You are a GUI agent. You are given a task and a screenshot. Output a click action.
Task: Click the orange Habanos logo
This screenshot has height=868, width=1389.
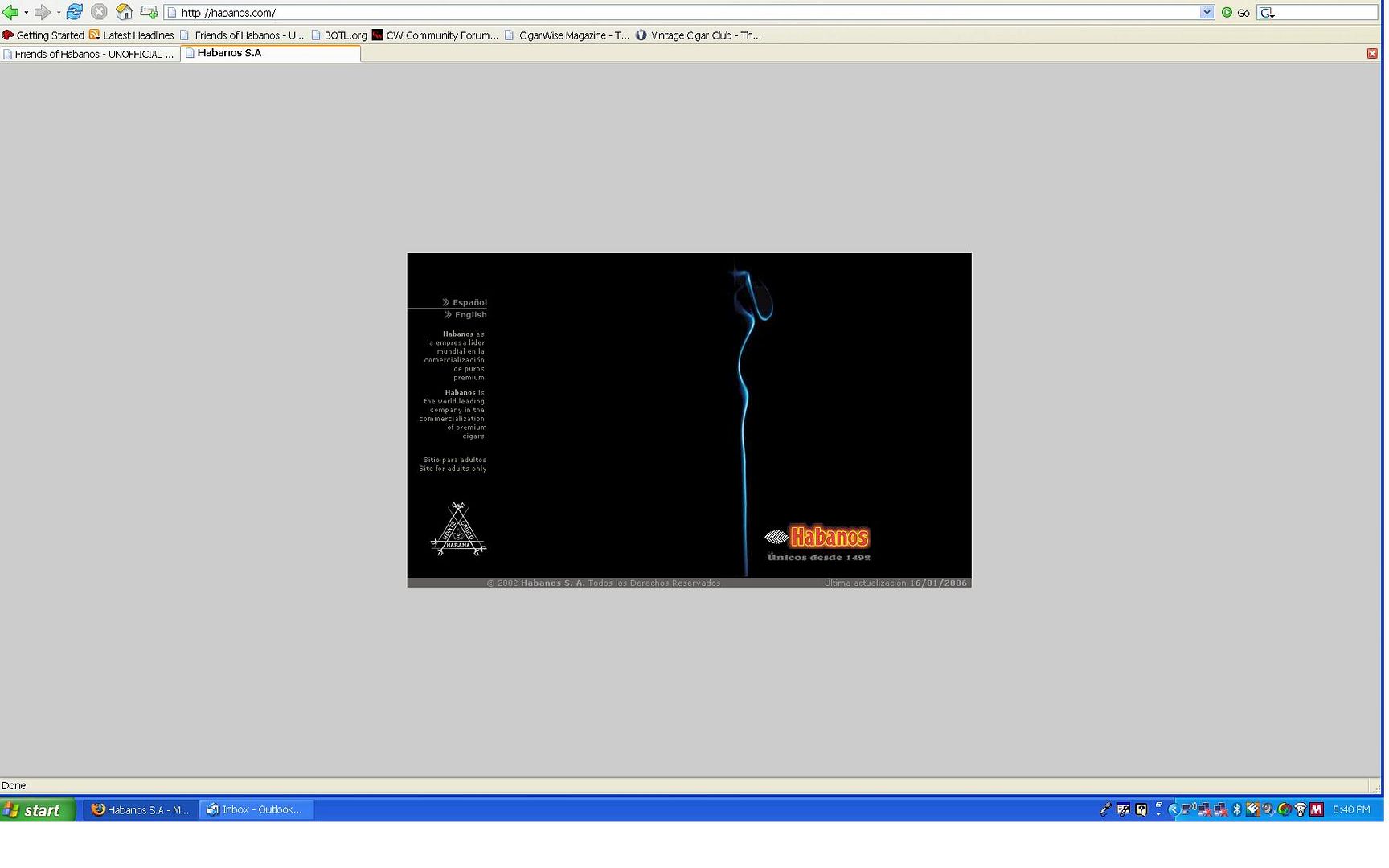(x=817, y=537)
